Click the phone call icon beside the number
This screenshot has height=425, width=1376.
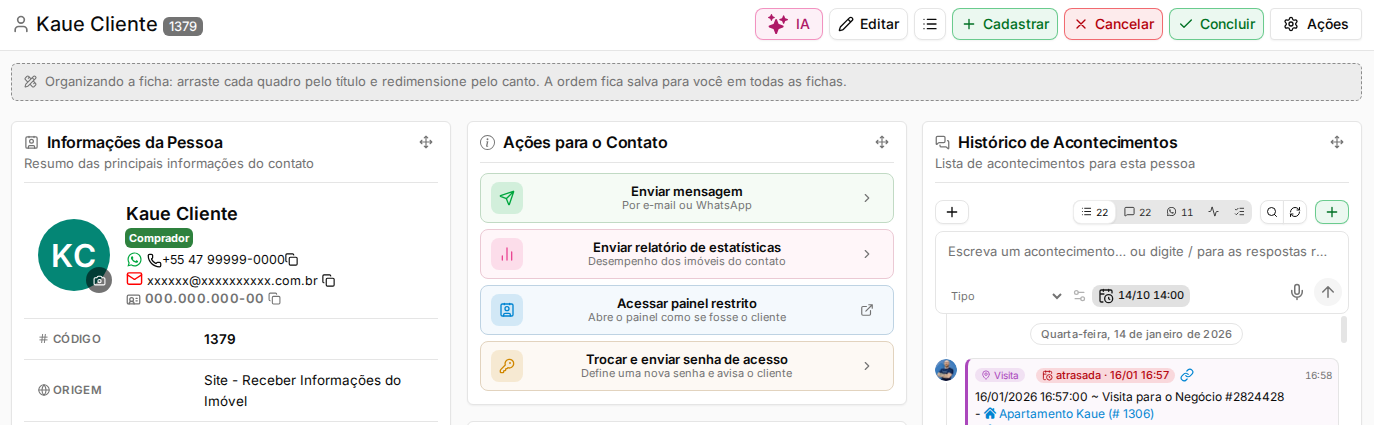(154, 260)
